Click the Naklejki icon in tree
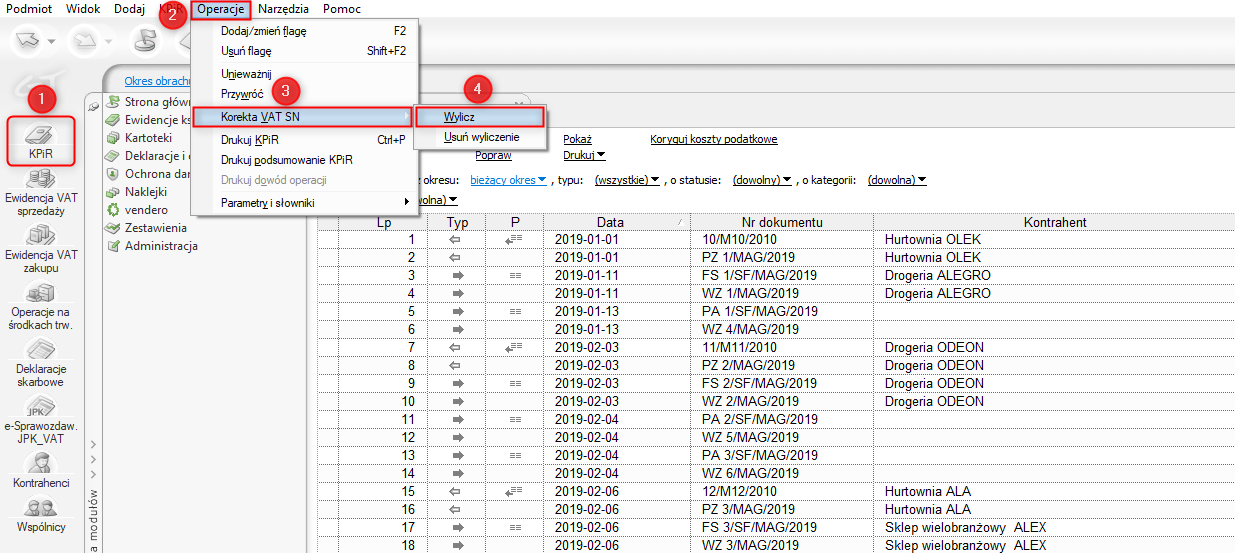Screen dimensions: 1235x553 click(113, 191)
